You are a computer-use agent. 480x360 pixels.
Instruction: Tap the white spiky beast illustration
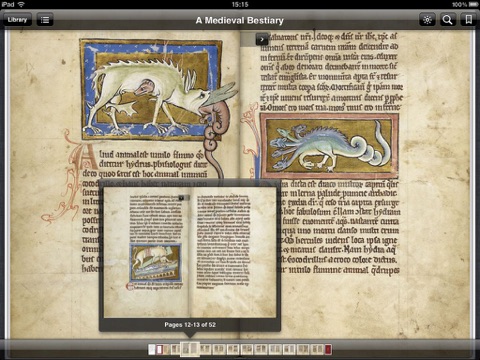(x=152, y=89)
